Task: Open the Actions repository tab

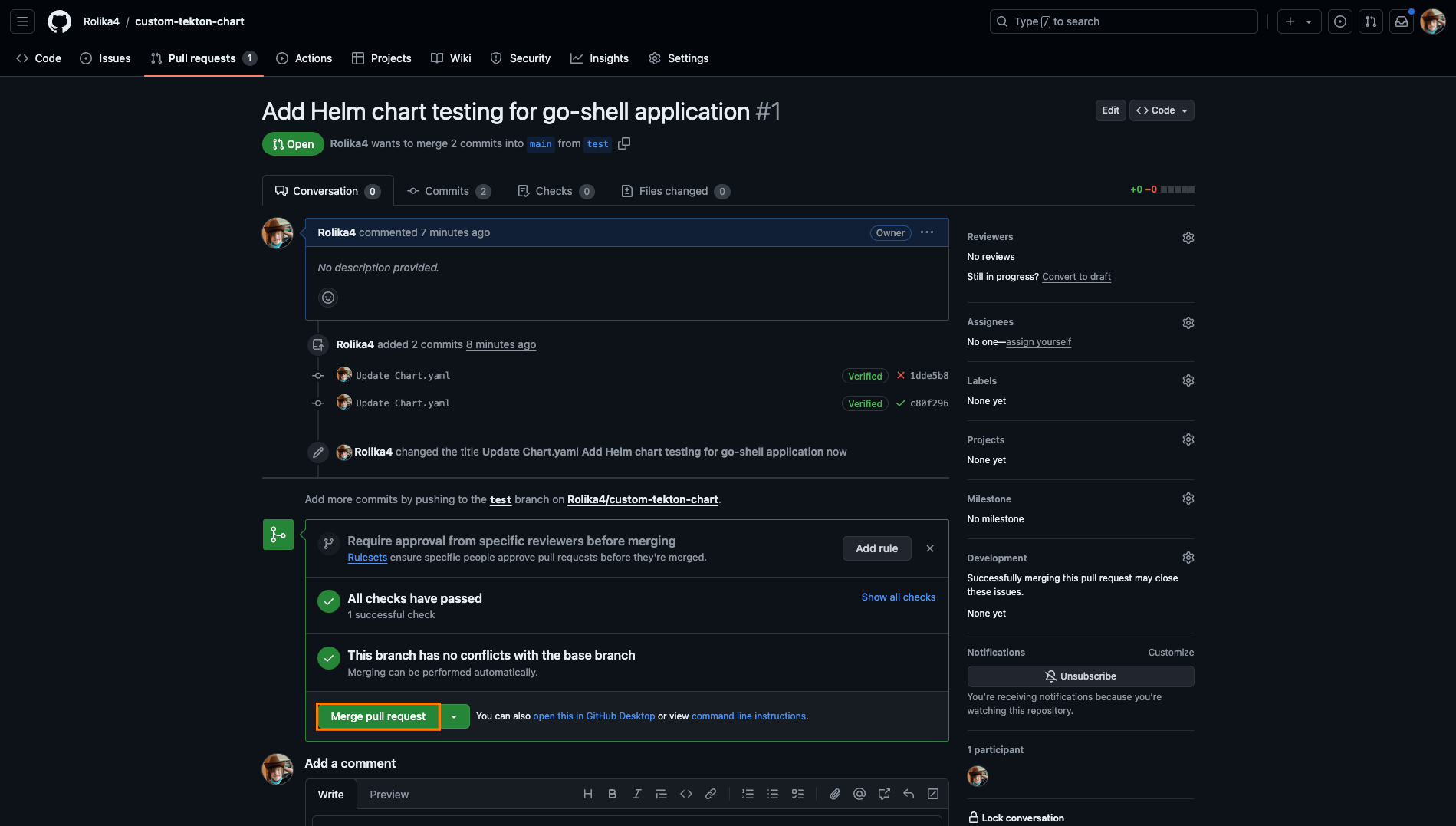Action: pos(304,58)
